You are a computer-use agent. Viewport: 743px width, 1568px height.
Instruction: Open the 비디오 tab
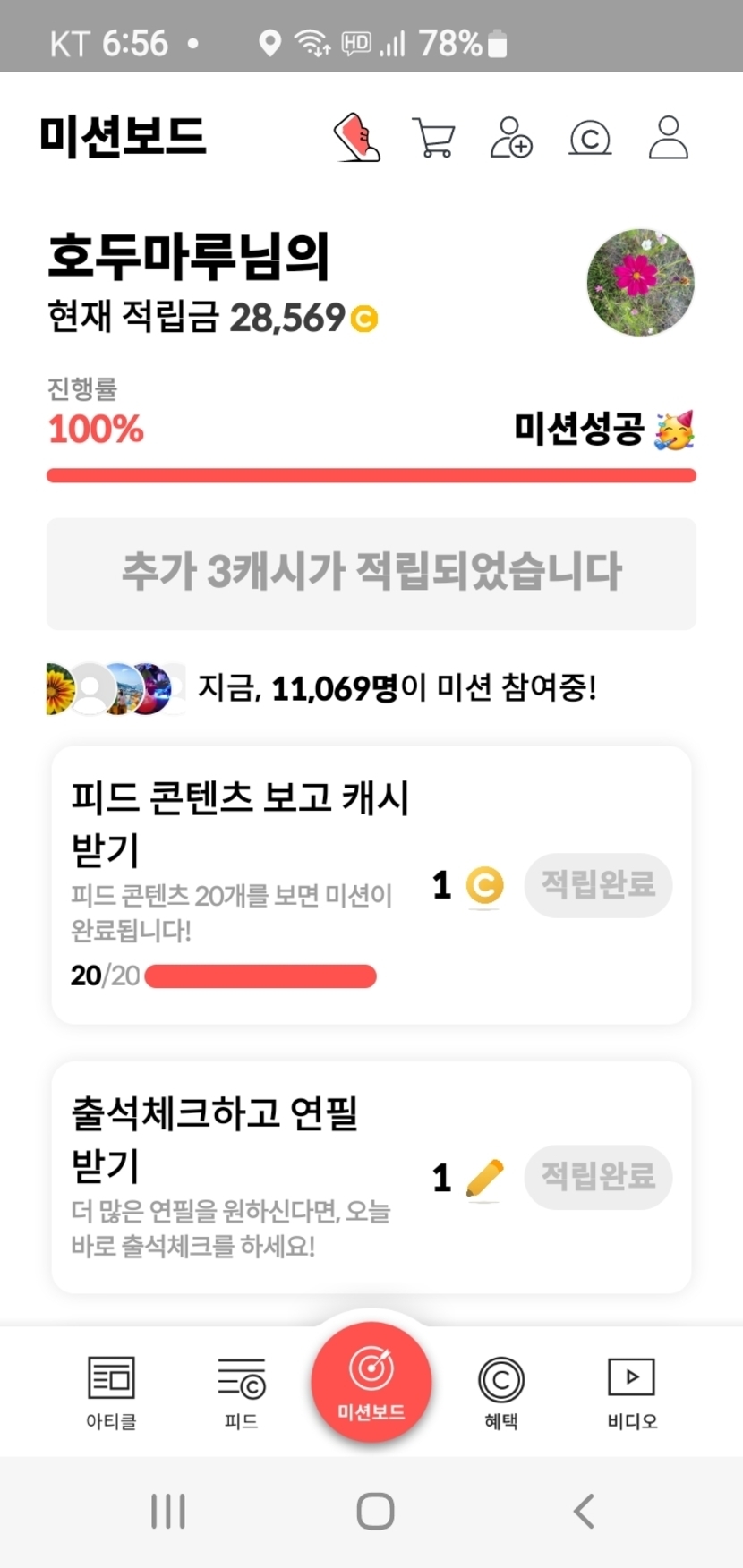tap(631, 1391)
